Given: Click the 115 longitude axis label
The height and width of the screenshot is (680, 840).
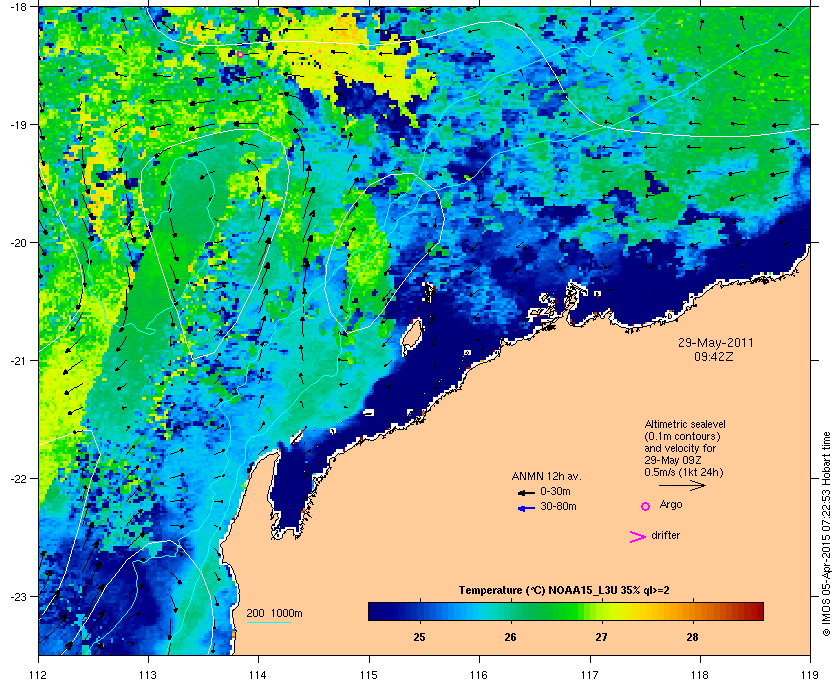Looking at the screenshot, I should click(x=369, y=674).
